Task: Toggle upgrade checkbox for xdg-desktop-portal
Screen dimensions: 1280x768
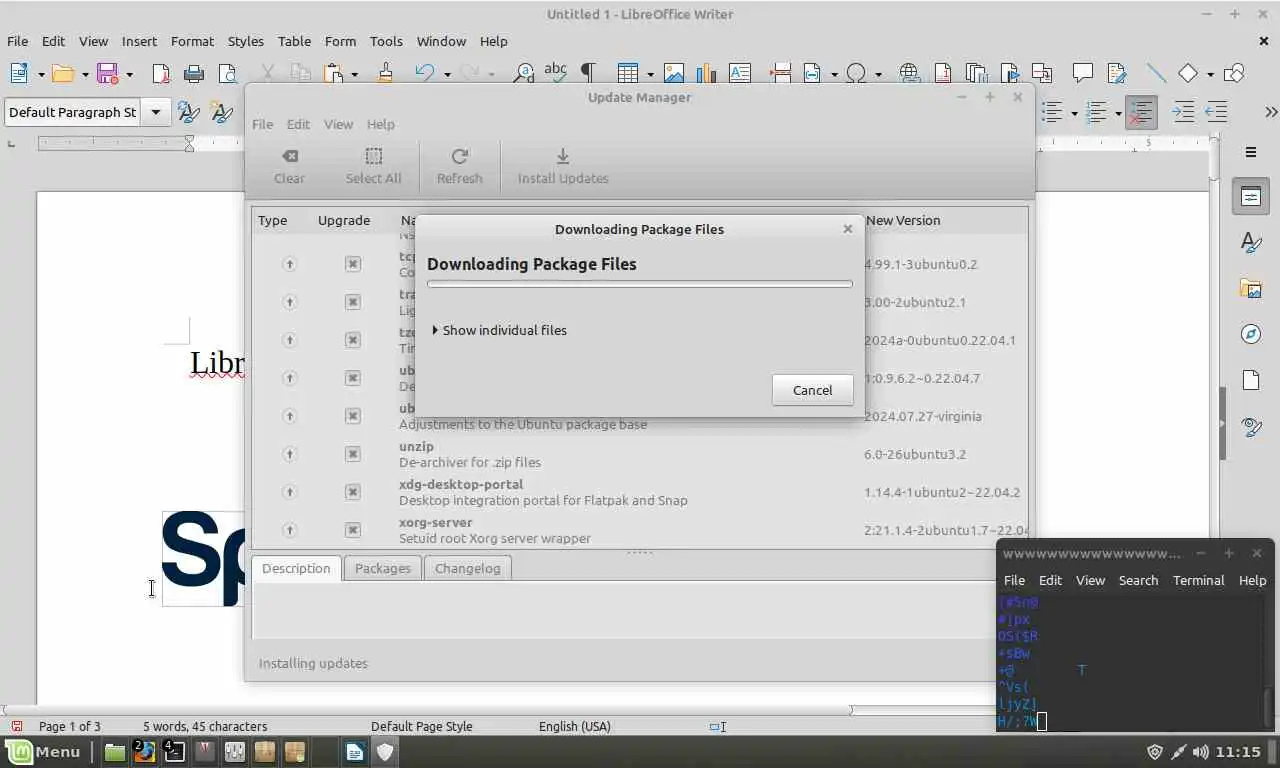Action: (x=352, y=492)
